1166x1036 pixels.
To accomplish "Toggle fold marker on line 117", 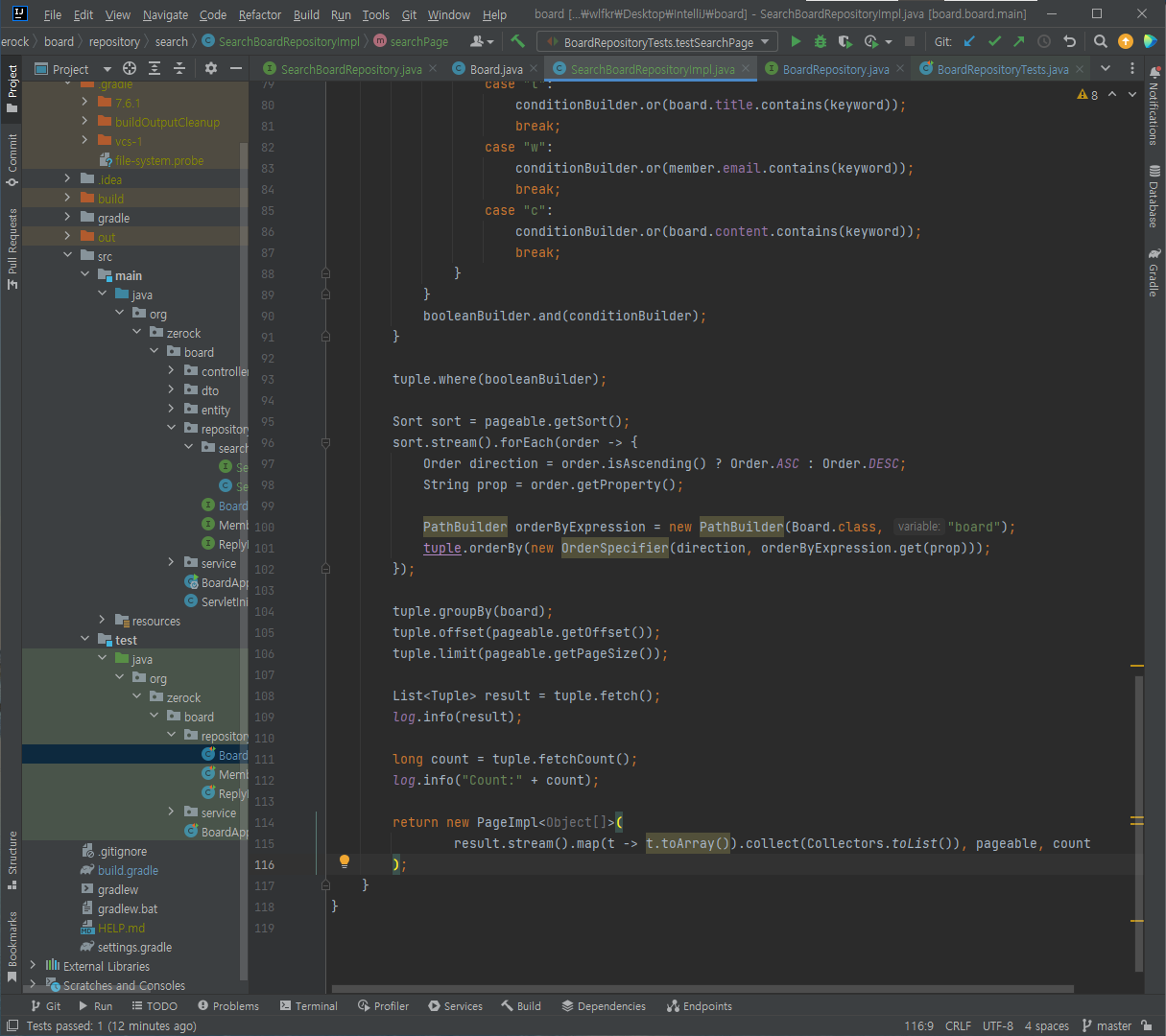I will [x=325, y=885].
